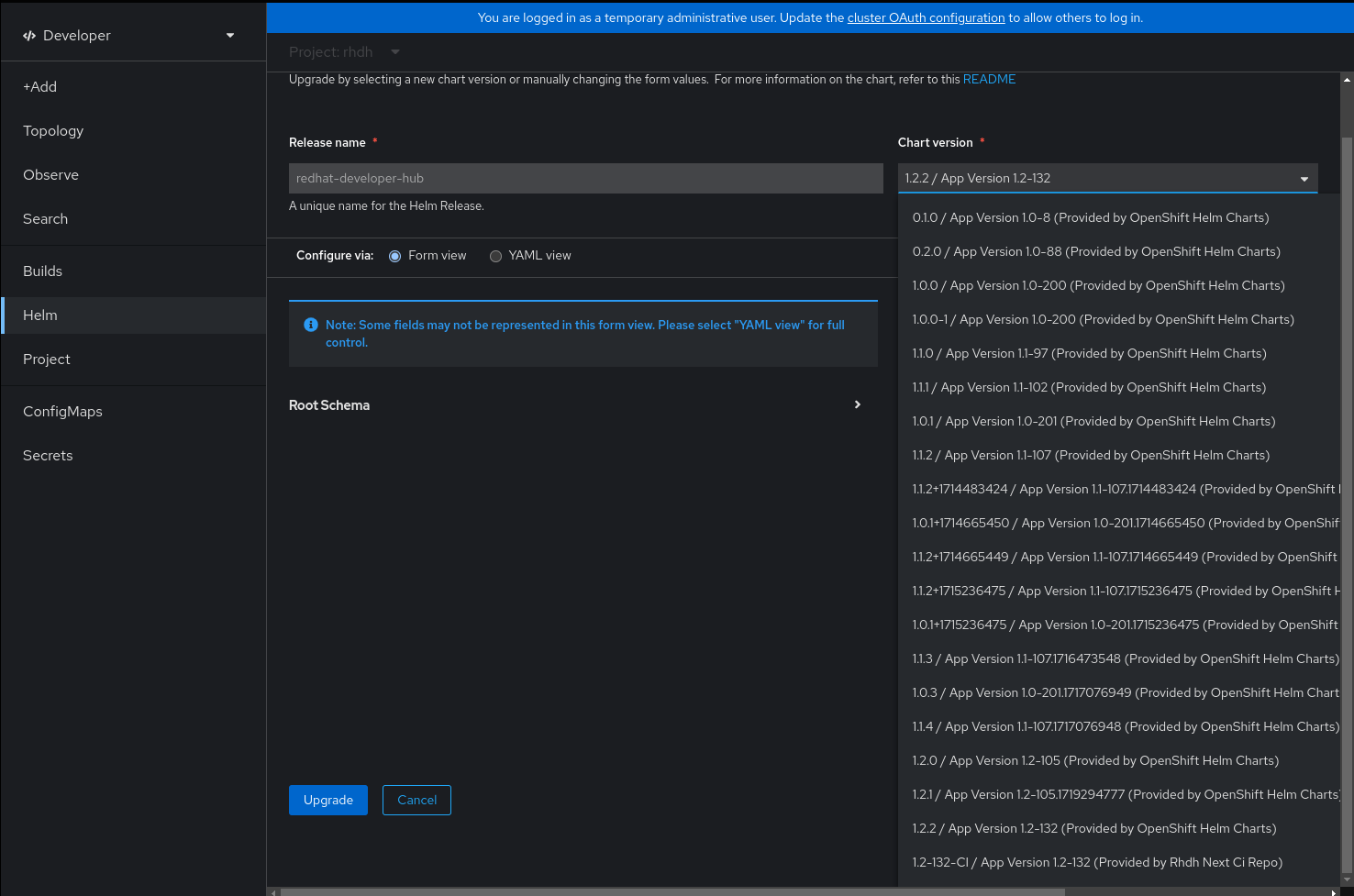Open the Chart version dropdown
The height and width of the screenshot is (896, 1354).
[1107, 178]
